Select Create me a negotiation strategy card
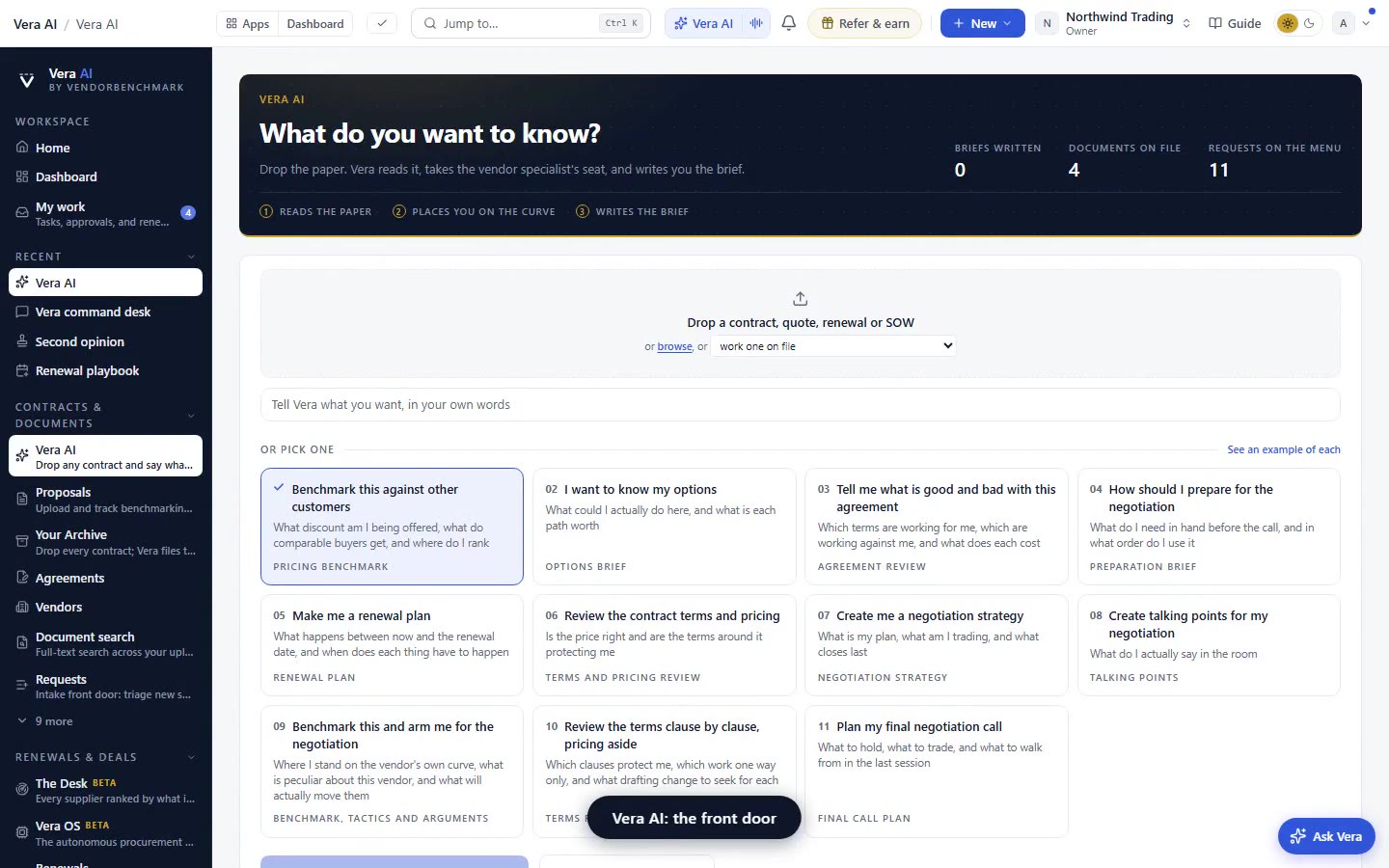The height and width of the screenshot is (868, 1389). (937, 645)
